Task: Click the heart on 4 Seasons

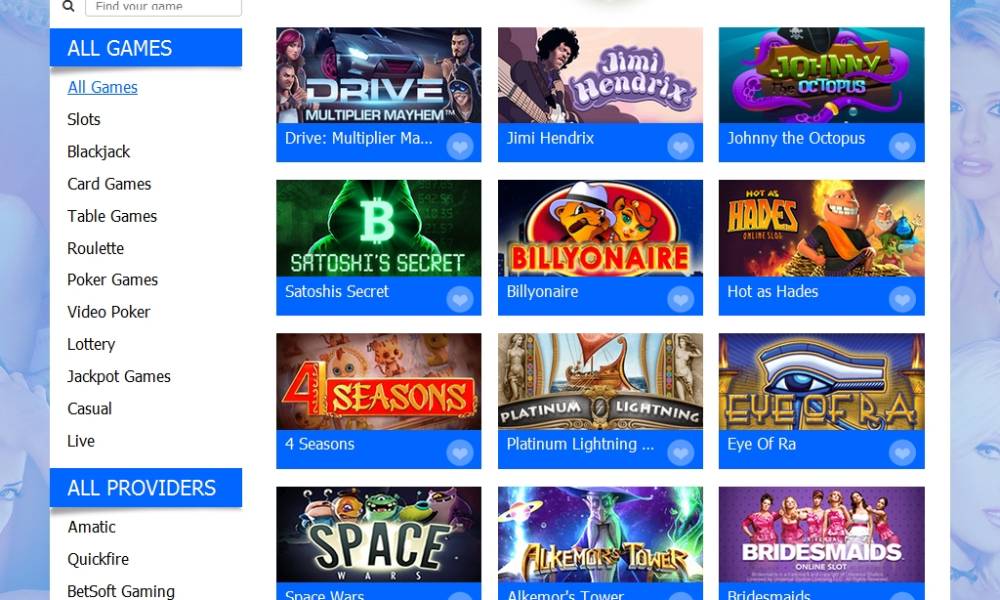Action: click(x=459, y=453)
